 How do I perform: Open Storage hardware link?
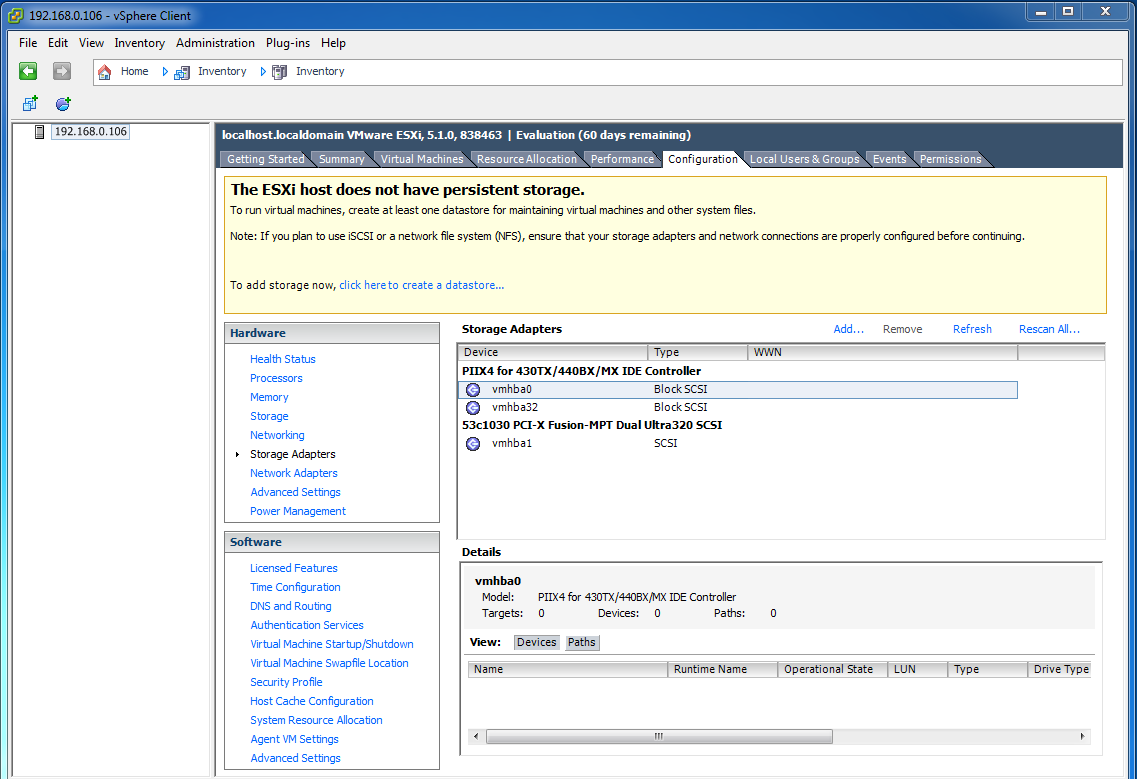[x=269, y=416]
